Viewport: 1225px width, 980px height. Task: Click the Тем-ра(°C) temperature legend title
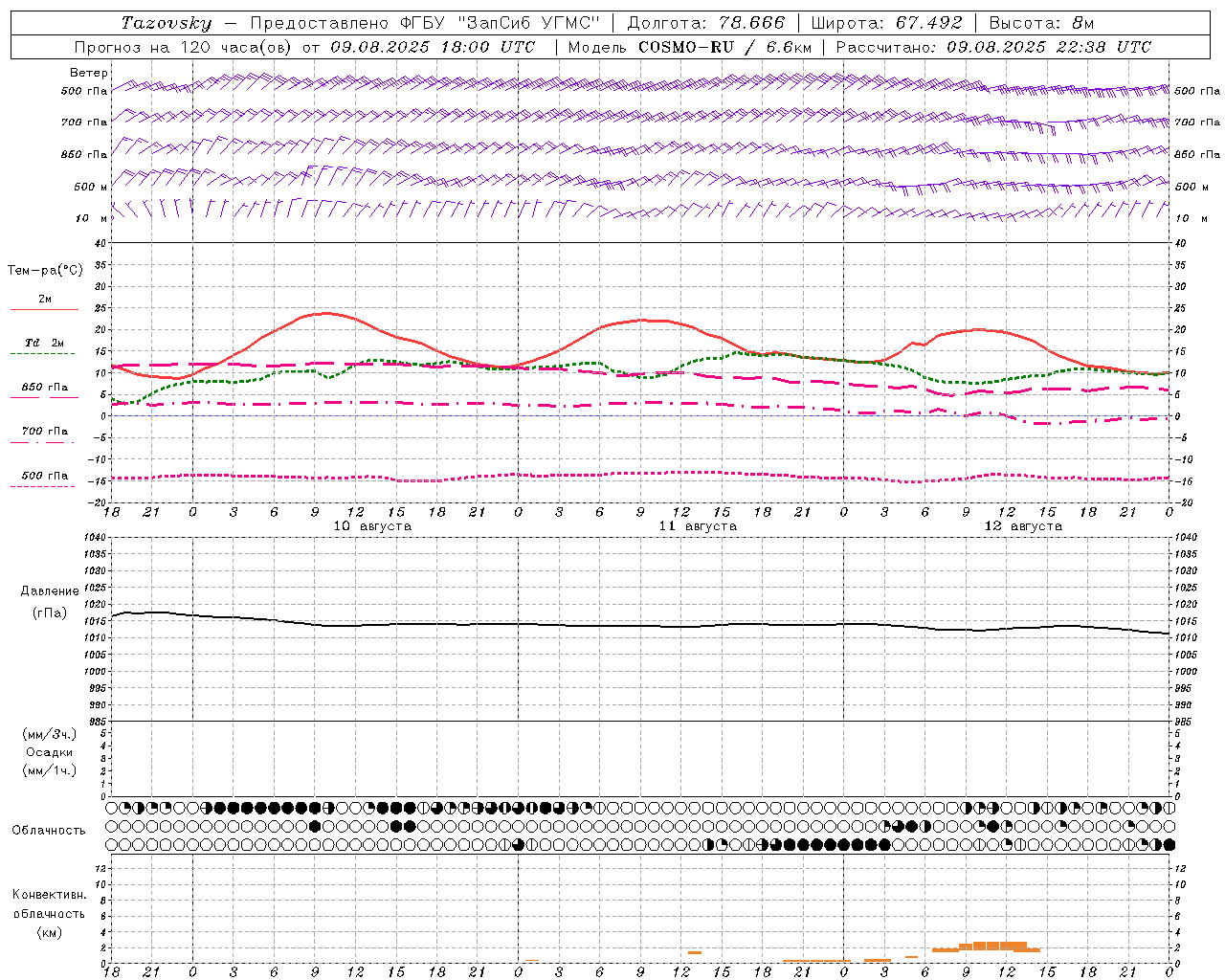(45, 271)
